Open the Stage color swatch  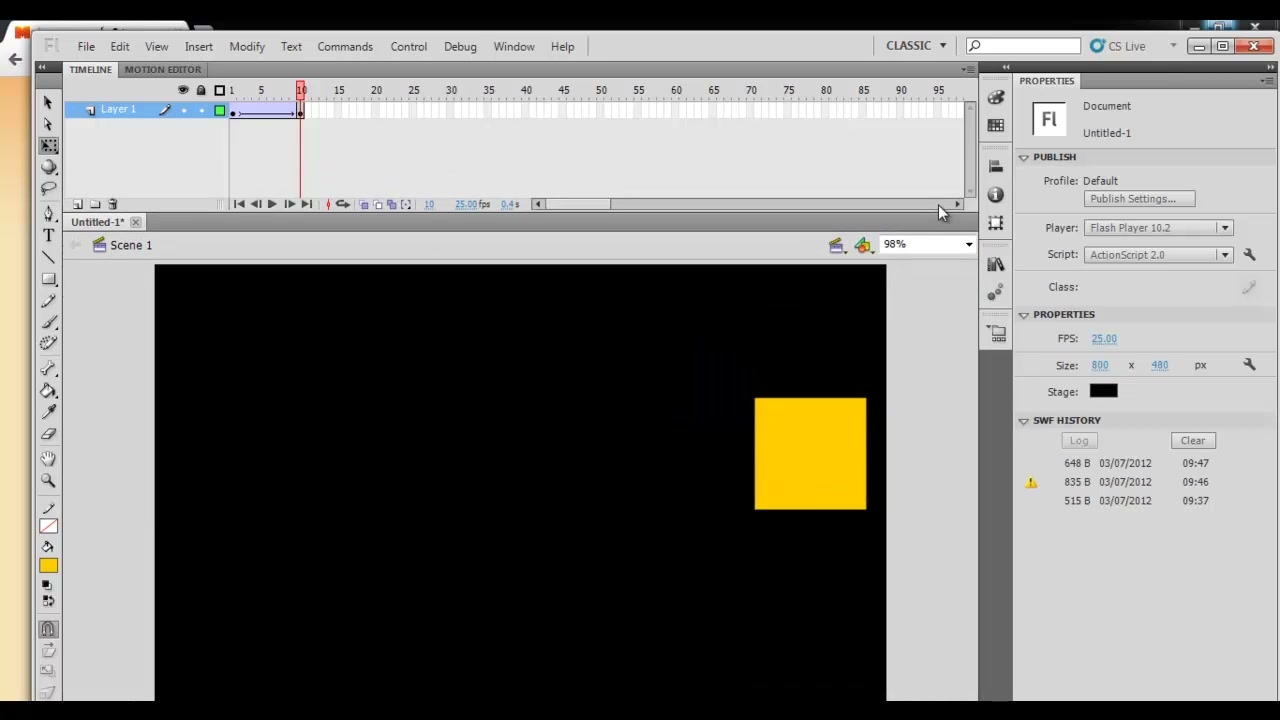click(x=1103, y=391)
